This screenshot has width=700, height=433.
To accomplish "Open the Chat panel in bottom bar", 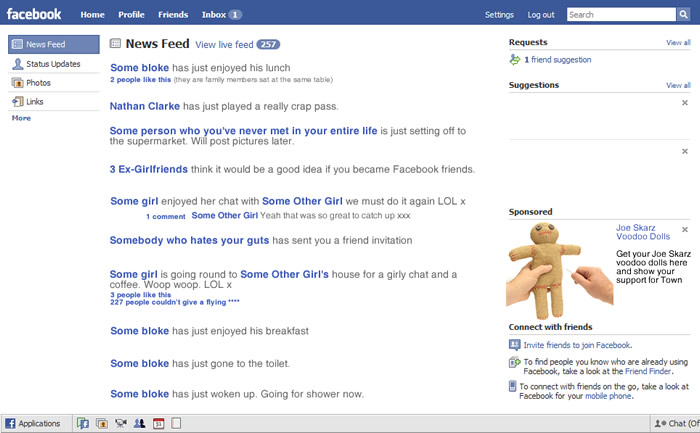I will tap(675, 423).
